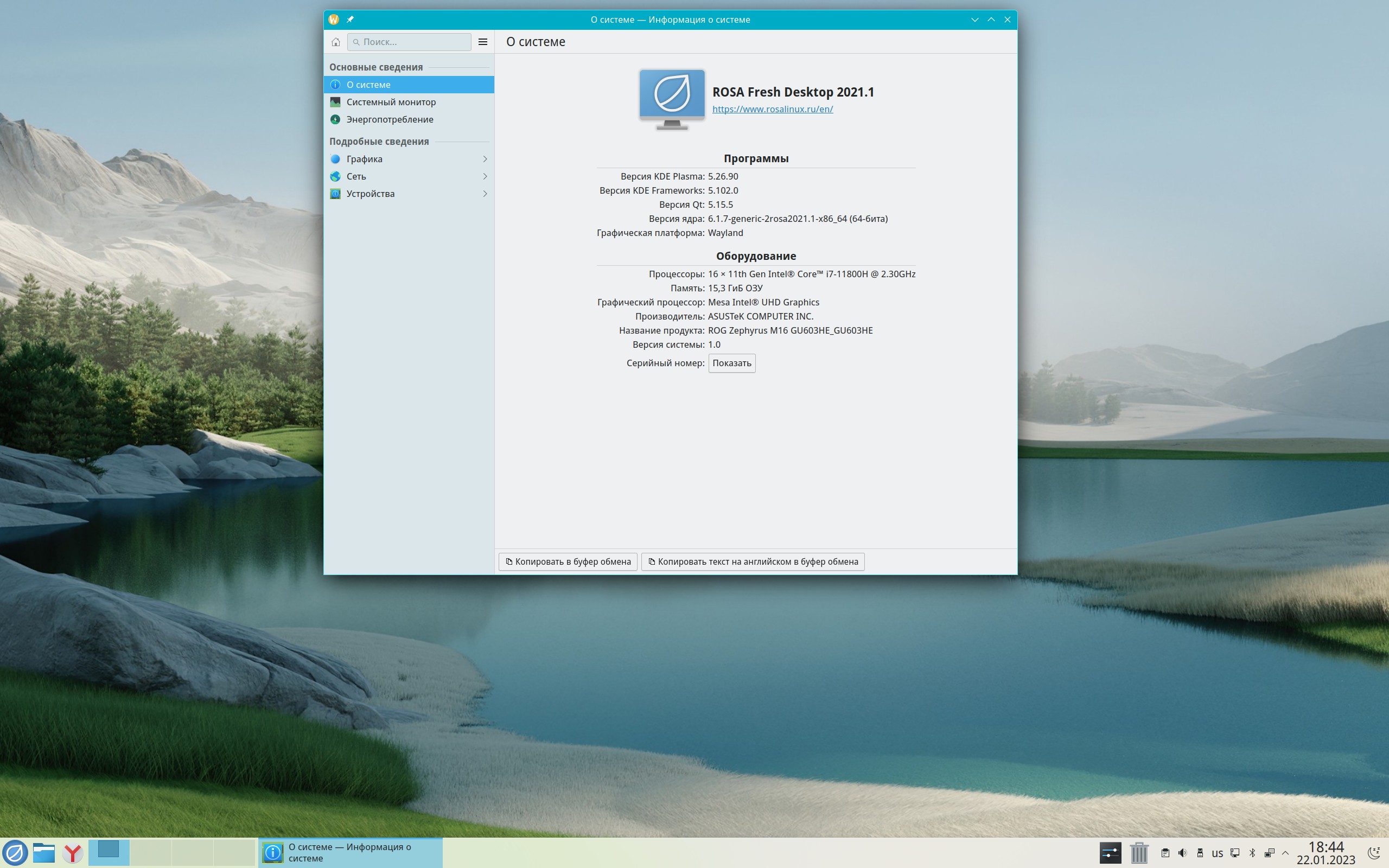The image size is (1389, 868).
Task: Expand the Сеть section
Action: (x=409, y=176)
